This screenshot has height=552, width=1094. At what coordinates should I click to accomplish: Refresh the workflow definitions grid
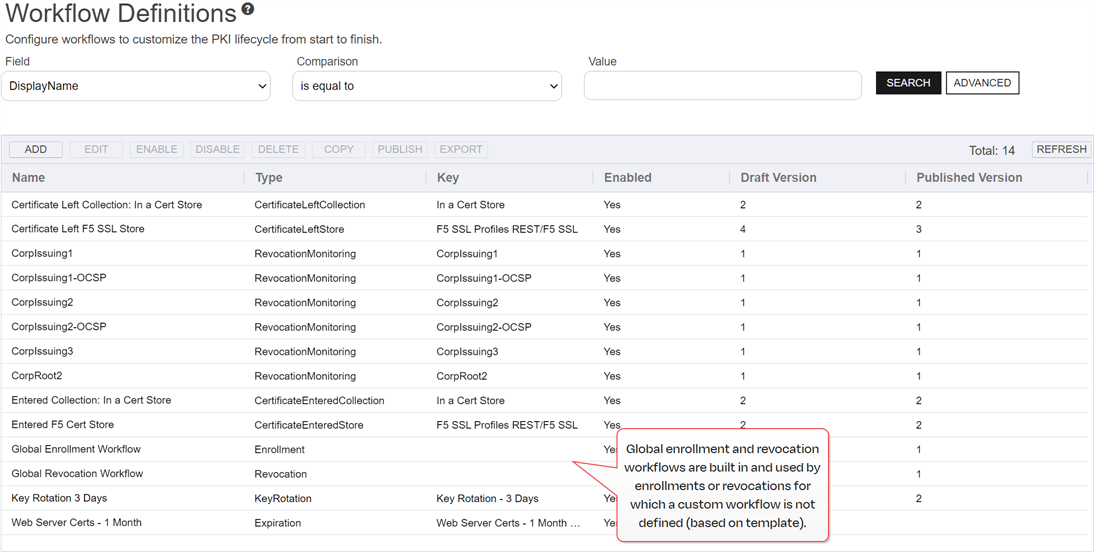click(1061, 149)
